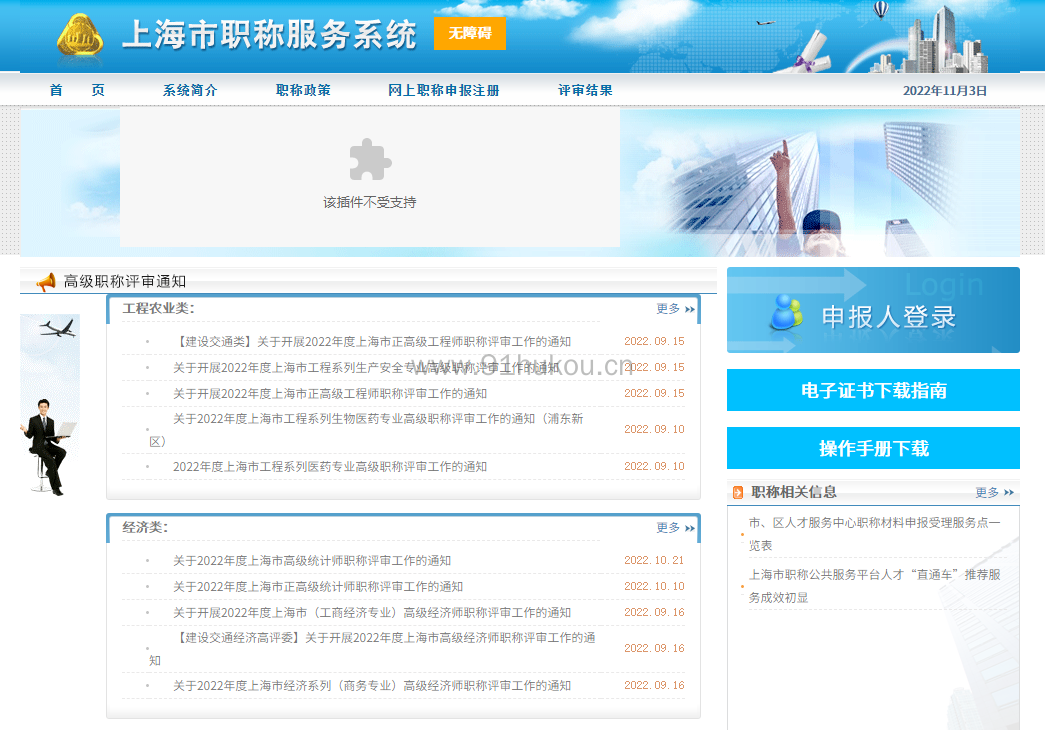Click the airplane image in left sidebar

coord(51,328)
